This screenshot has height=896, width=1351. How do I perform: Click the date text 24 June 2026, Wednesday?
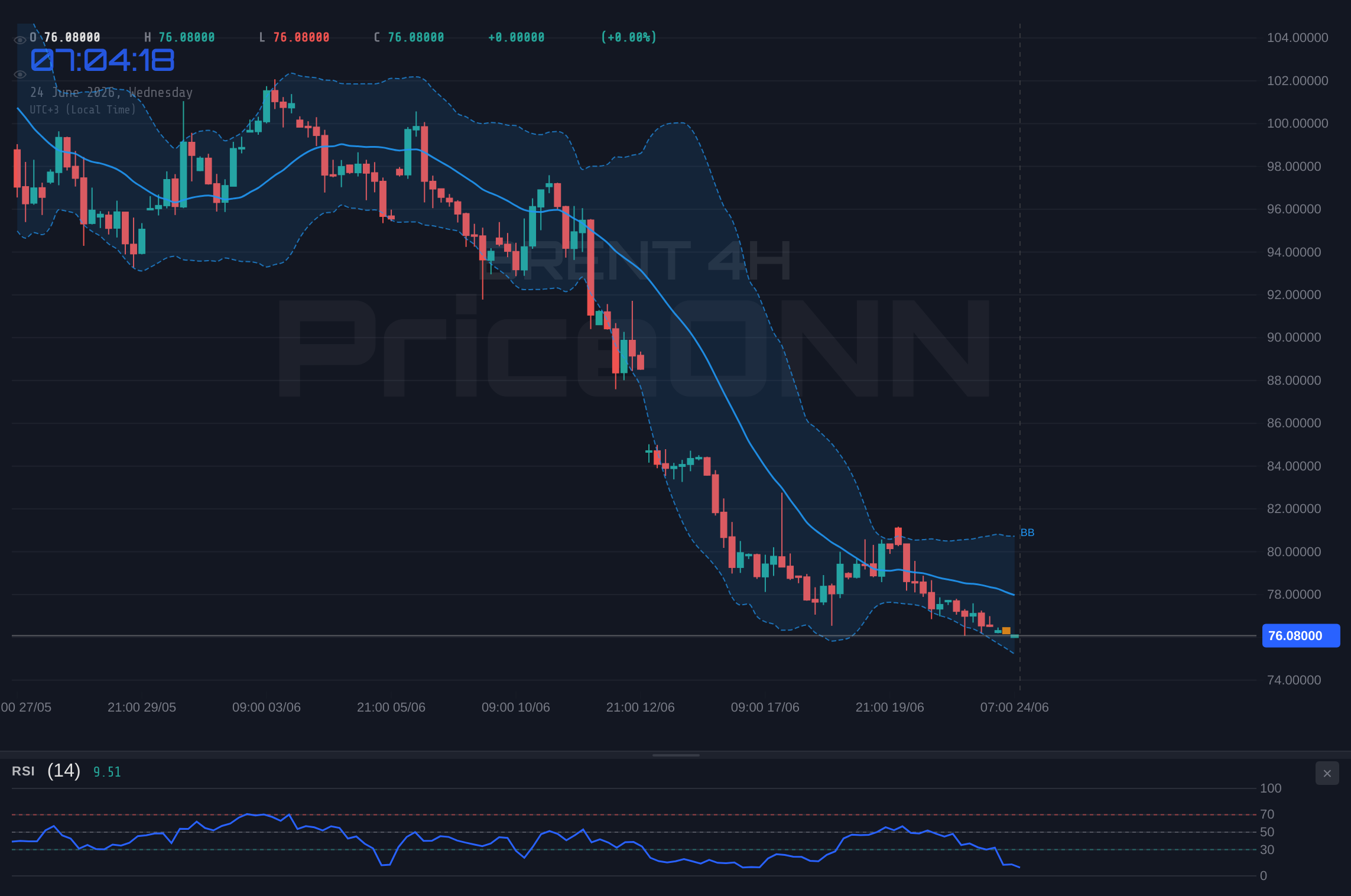[111, 93]
